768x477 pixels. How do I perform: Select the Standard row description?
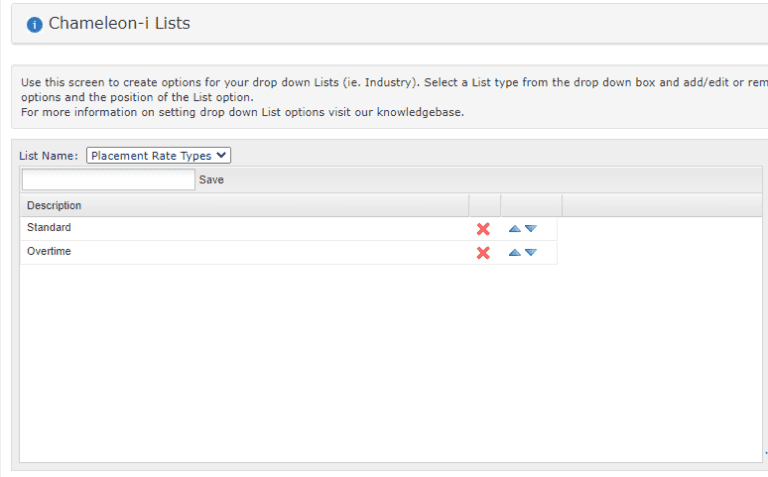point(49,227)
